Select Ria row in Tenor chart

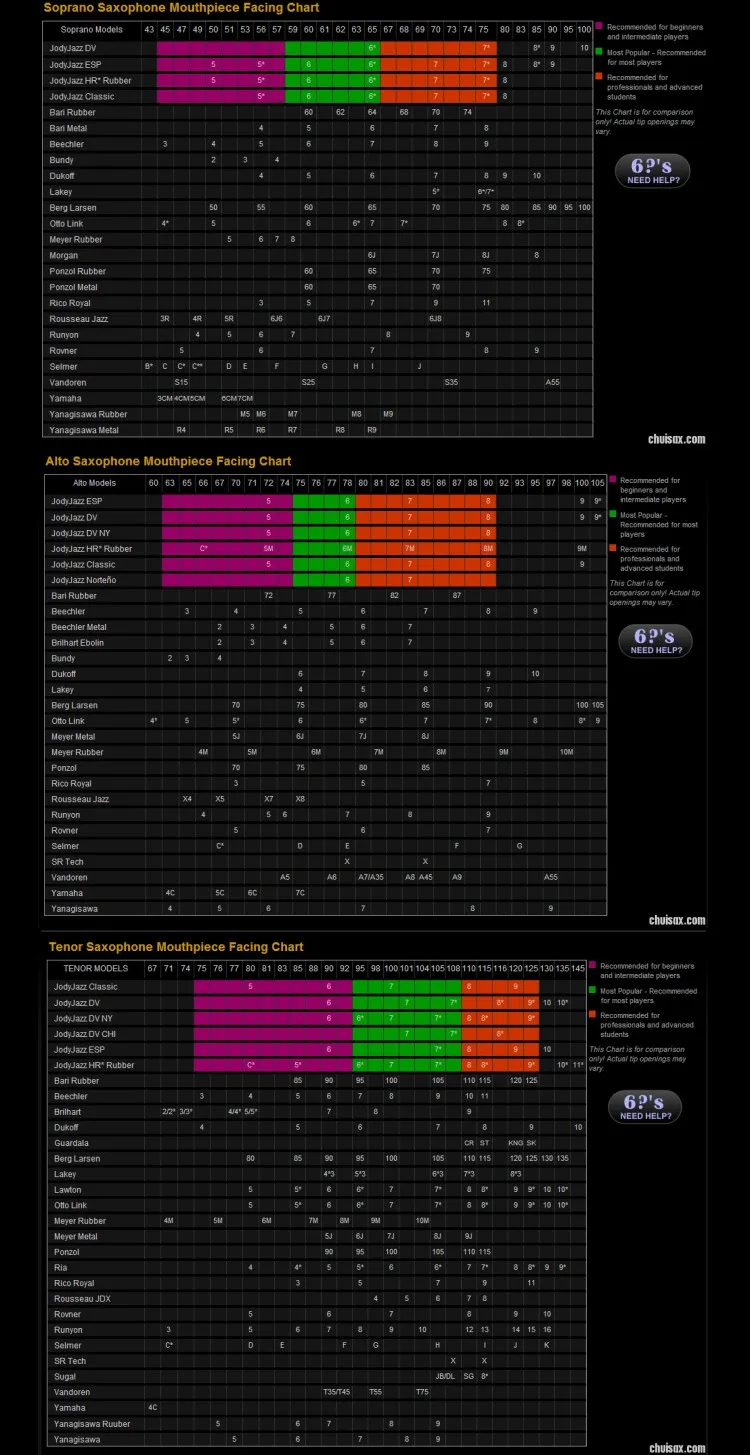click(318, 1268)
